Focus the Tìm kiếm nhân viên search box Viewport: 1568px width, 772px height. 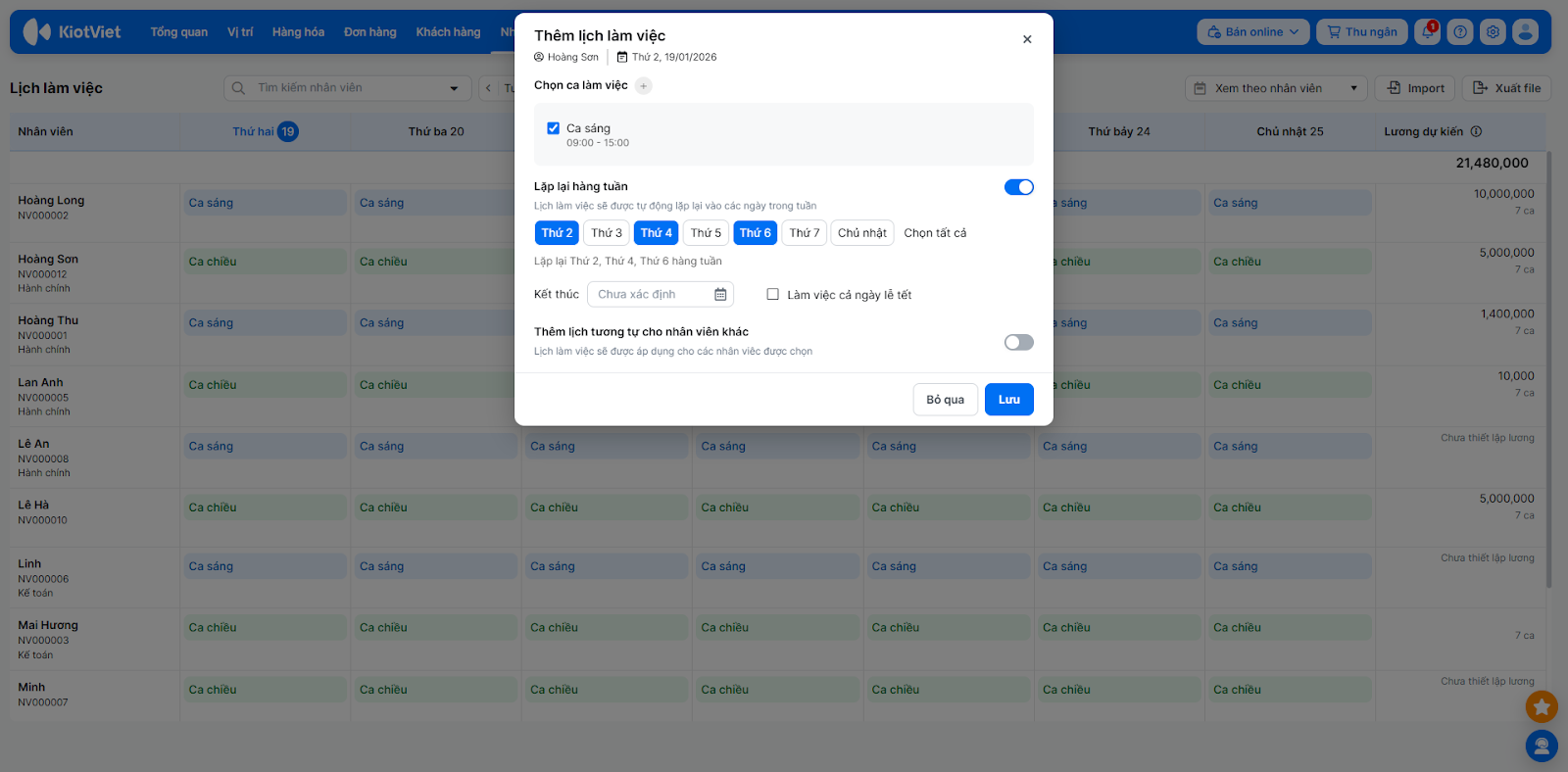pyautogui.click(x=348, y=88)
